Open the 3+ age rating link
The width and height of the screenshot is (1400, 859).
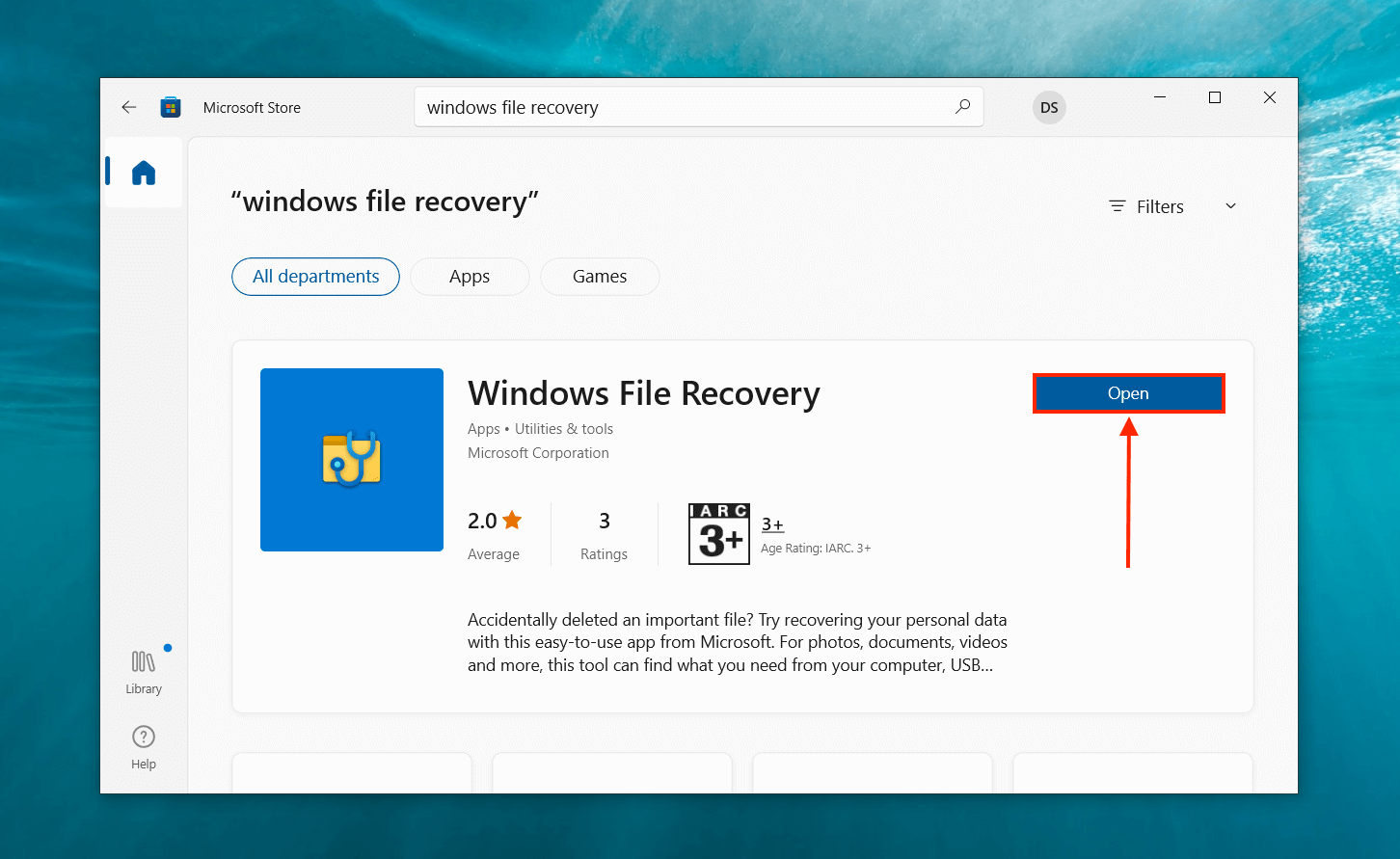pyautogui.click(x=772, y=524)
